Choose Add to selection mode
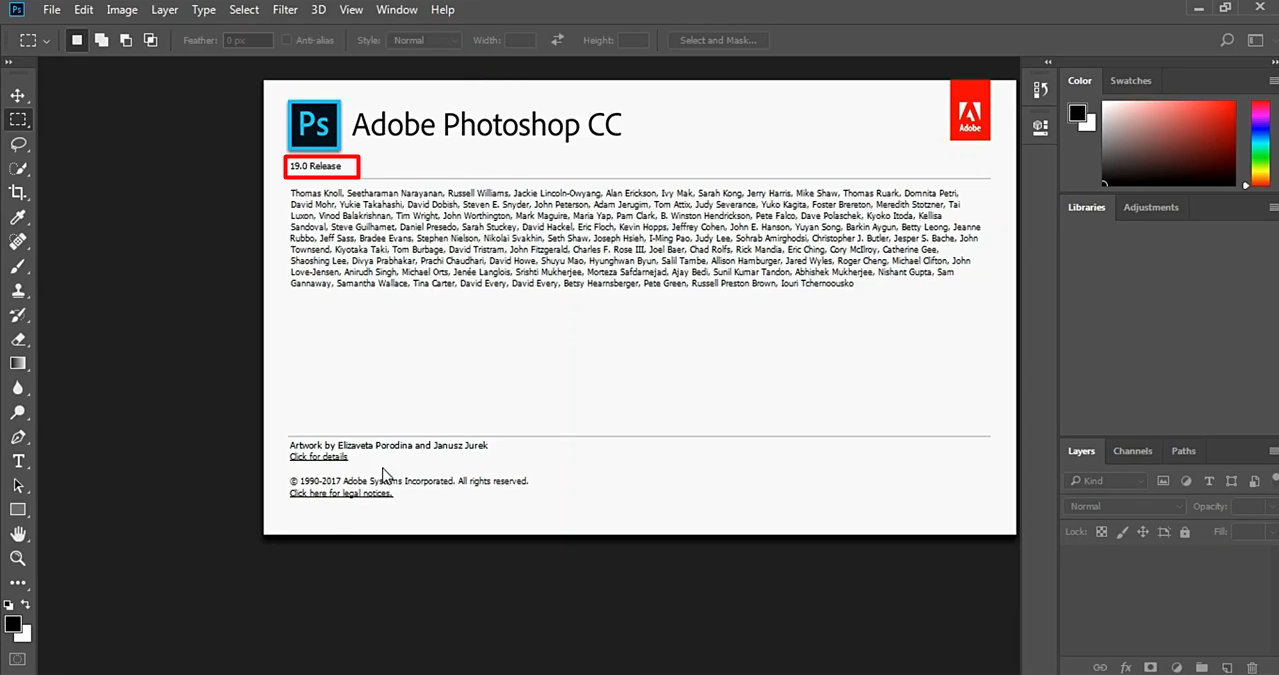The image size is (1279, 675). pos(101,40)
